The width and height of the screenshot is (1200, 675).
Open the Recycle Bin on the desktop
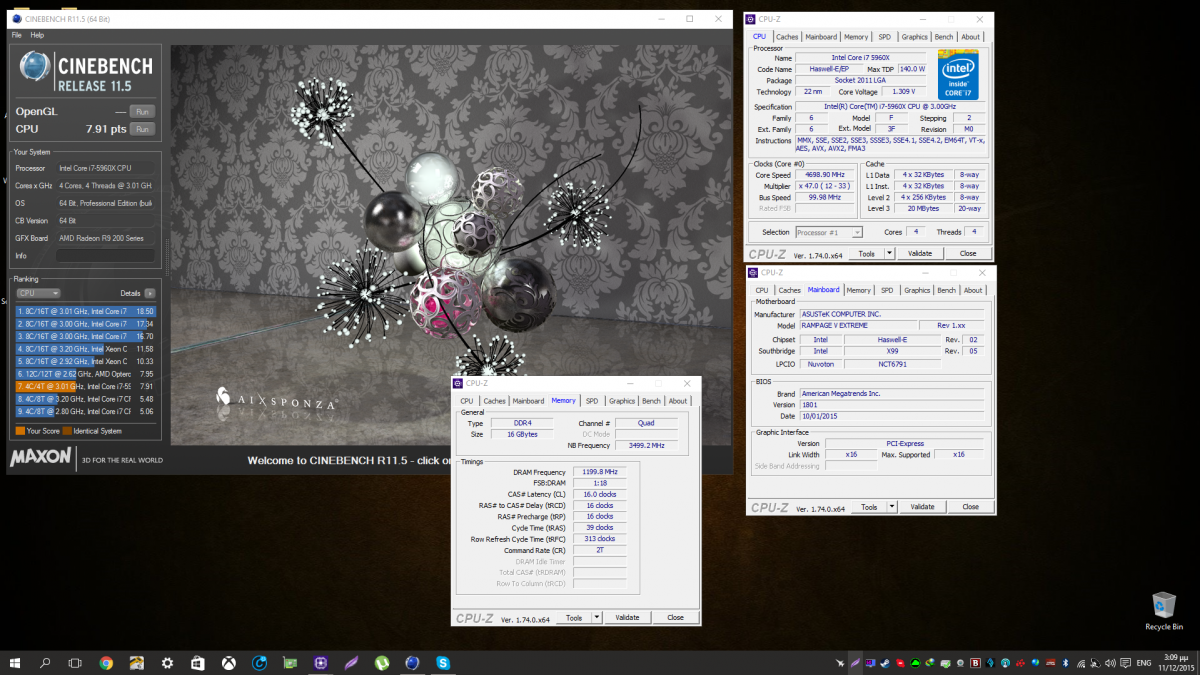coord(1164,611)
